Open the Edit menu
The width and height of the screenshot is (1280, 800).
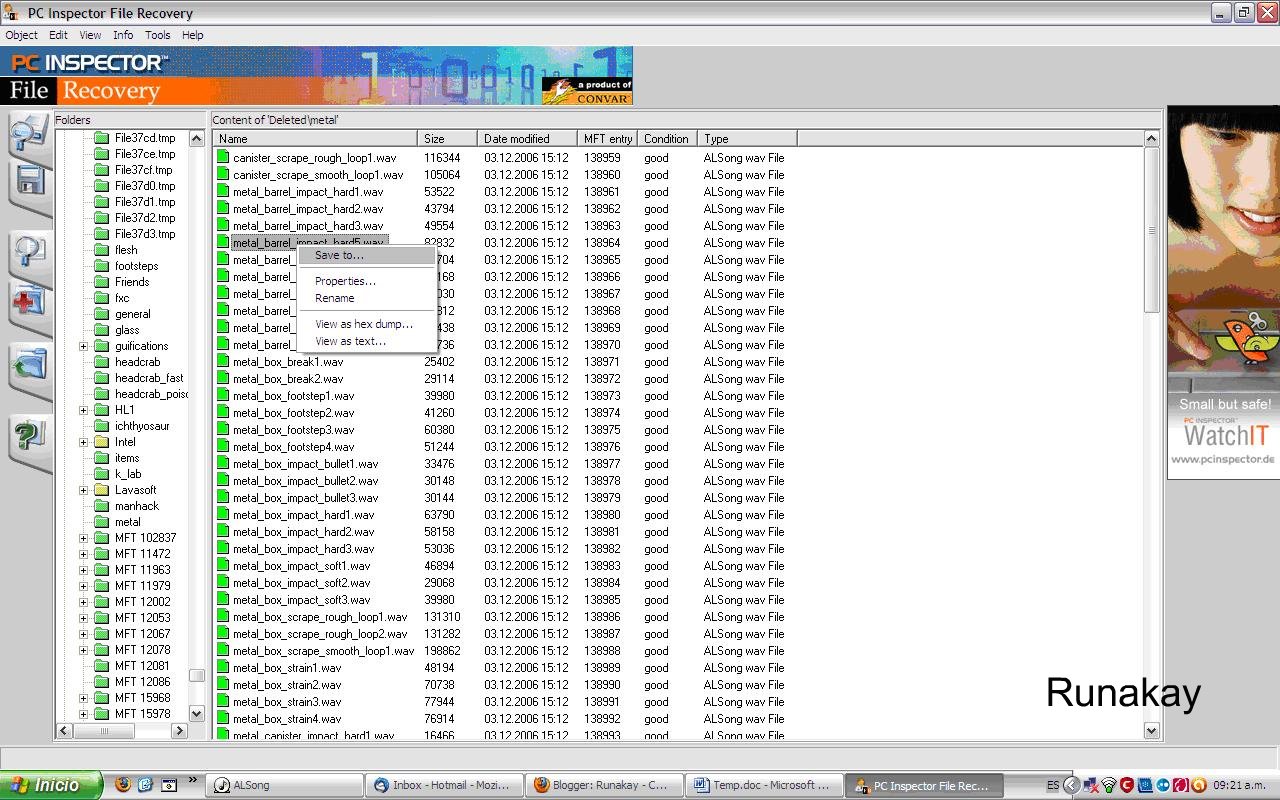pyautogui.click(x=58, y=35)
